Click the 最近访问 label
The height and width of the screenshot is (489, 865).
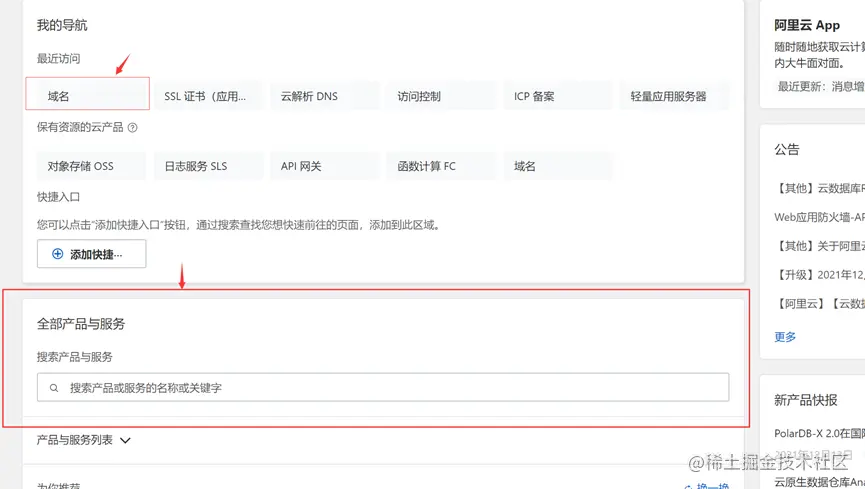pos(58,59)
